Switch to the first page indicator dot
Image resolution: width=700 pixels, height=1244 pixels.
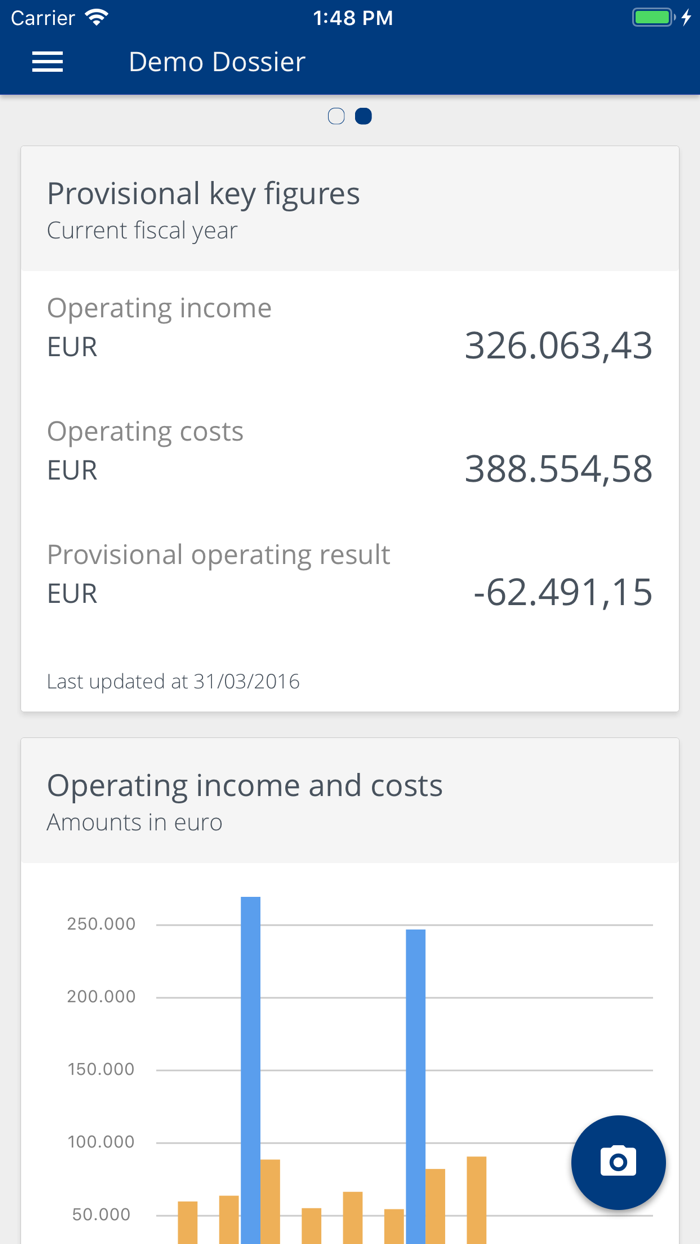[x=336, y=117]
